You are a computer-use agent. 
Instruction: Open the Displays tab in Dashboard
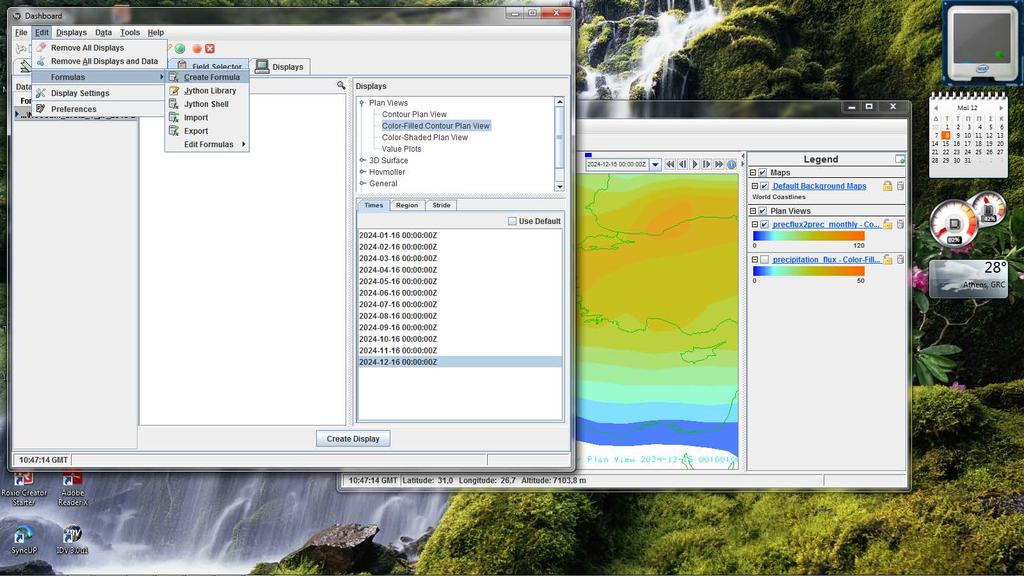click(x=280, y=67)
